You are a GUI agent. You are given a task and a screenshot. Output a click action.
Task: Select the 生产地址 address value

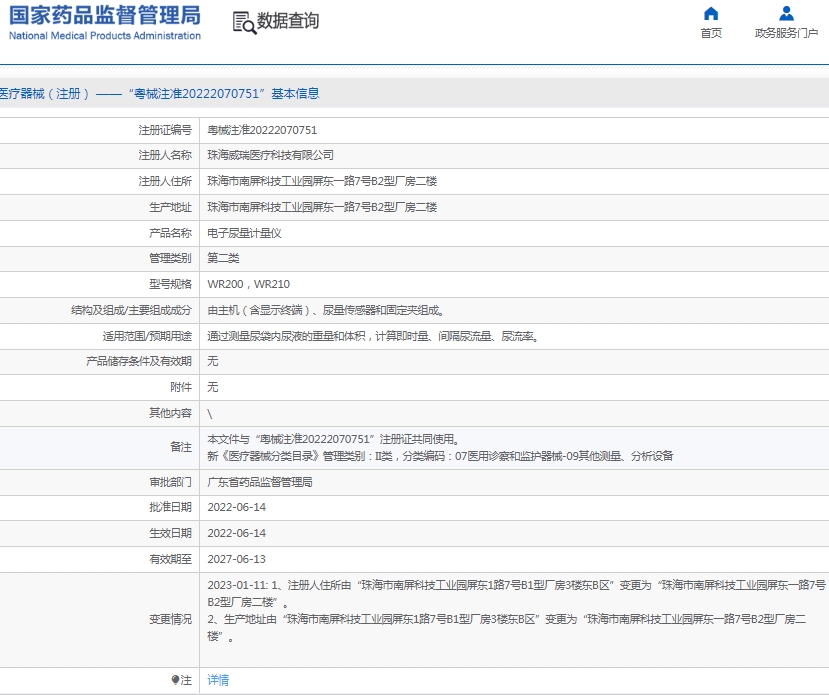[x=322, y=207]
